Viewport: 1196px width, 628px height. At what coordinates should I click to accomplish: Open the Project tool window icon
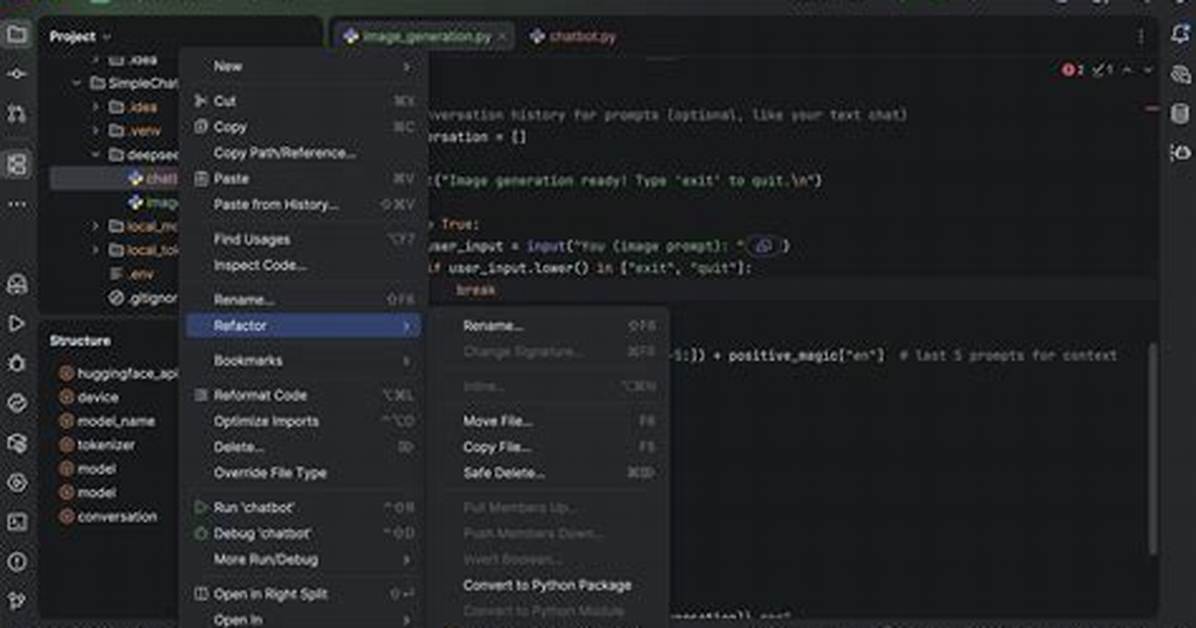tap(17, 34)
